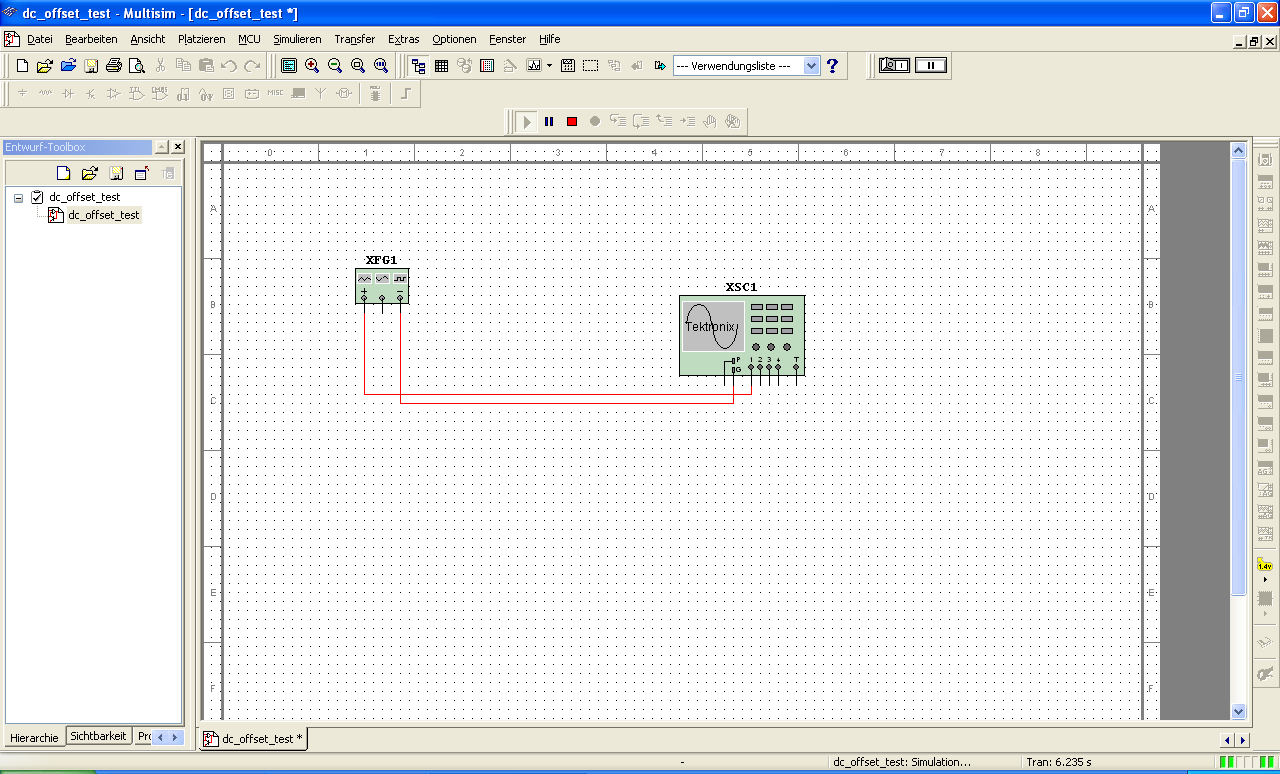Open the Platzieren menu
The width and height of the screenshot is (1280, 774).
tap(202, 39)
